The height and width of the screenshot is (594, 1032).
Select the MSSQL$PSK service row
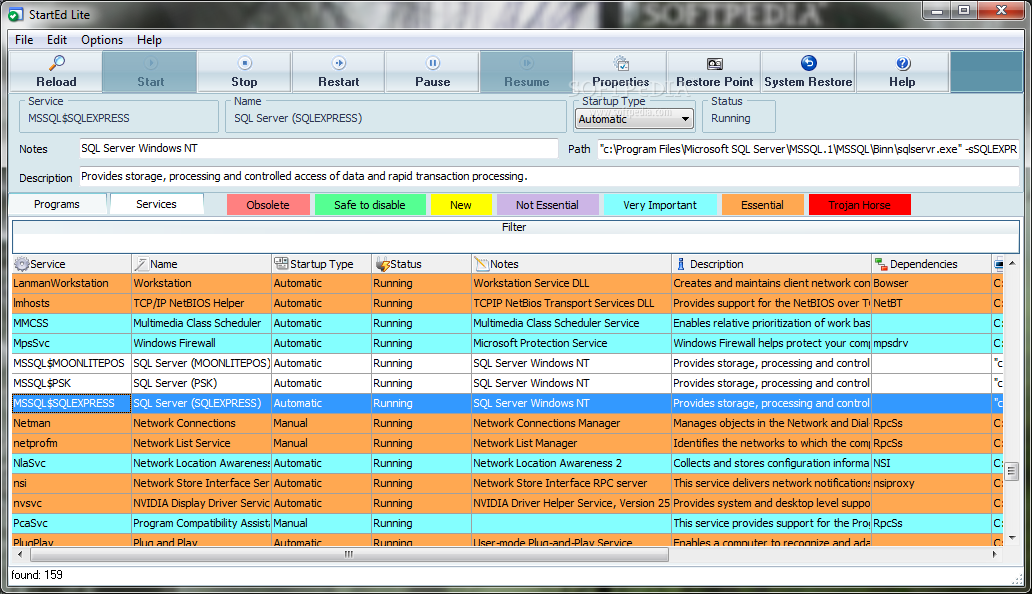[x=507, y=383]
